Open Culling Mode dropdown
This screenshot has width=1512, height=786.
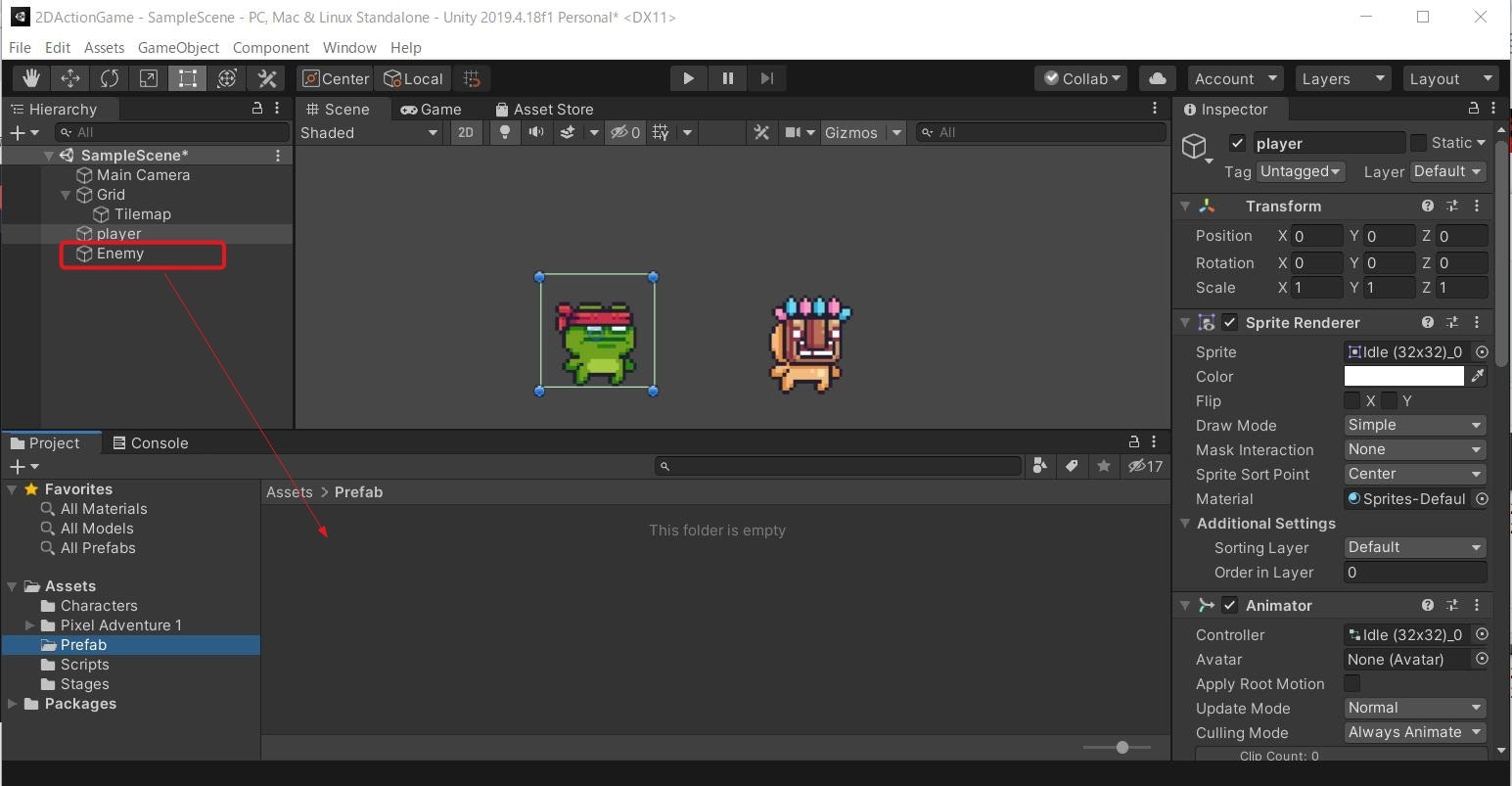point(1415,732)
